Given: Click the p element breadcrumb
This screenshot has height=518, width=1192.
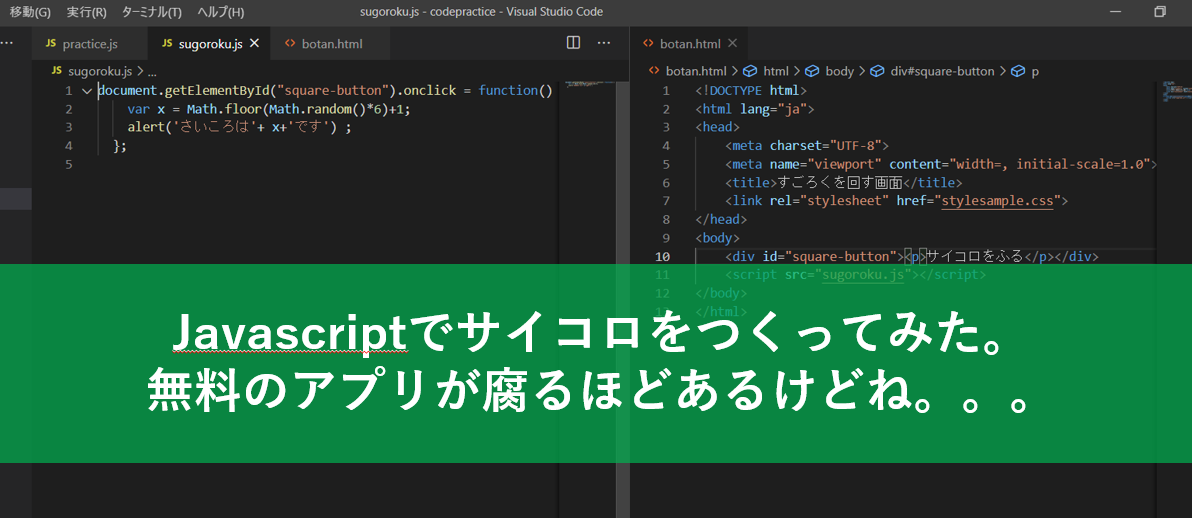Looking at the screenshot, I should (x=1034, y=71).
